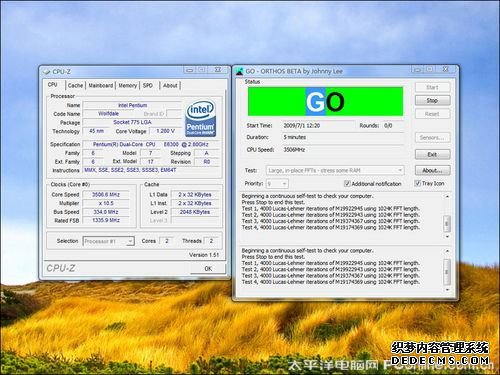Minimize the CPU-Z window
The height and width of the screenshot is (375, 500).
pos(189,70)
